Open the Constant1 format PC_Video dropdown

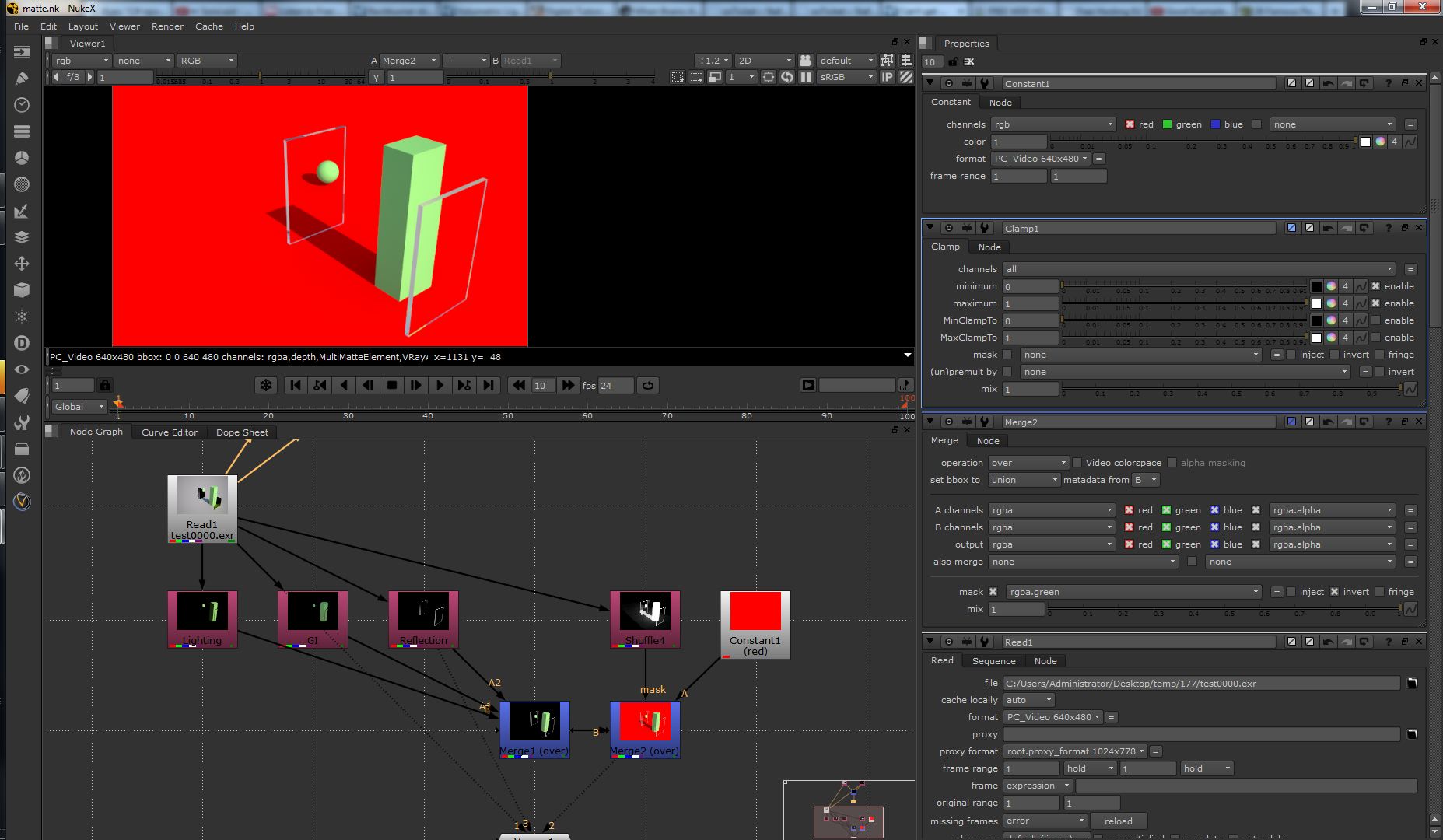coord(1041,159)
